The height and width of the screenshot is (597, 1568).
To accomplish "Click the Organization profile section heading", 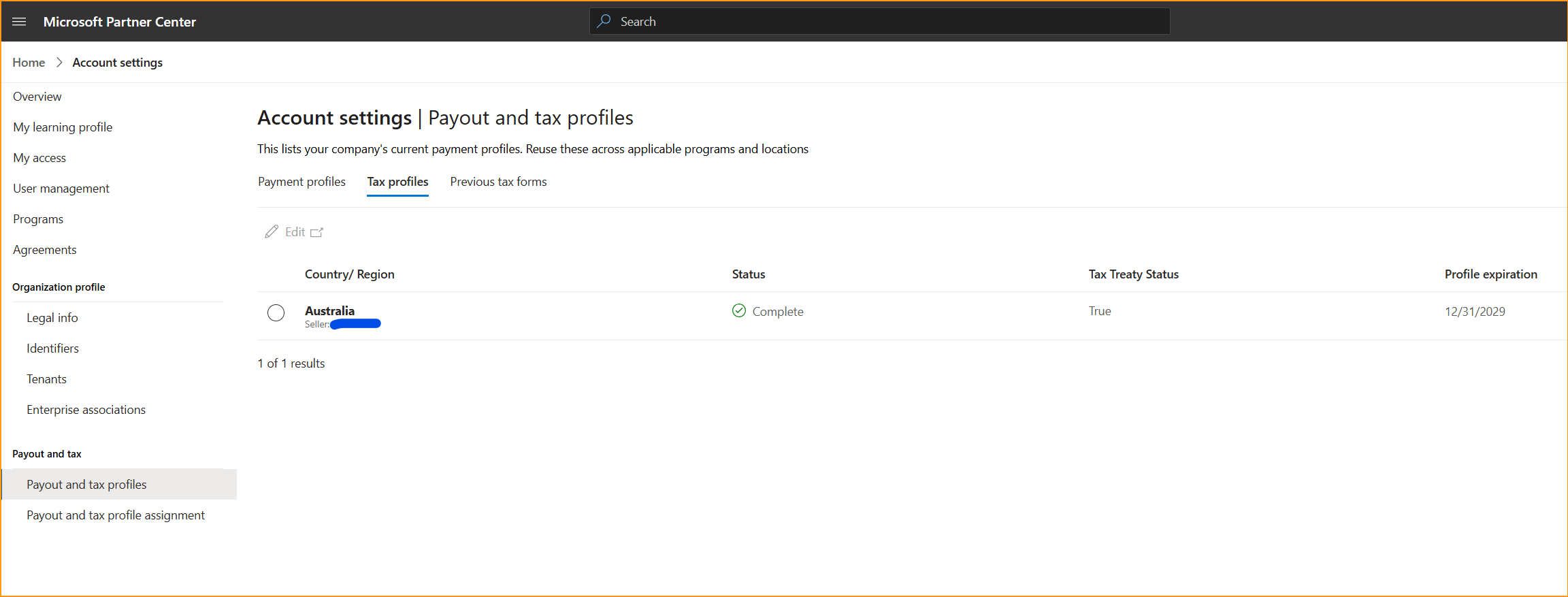I will [x=59, y=287].
